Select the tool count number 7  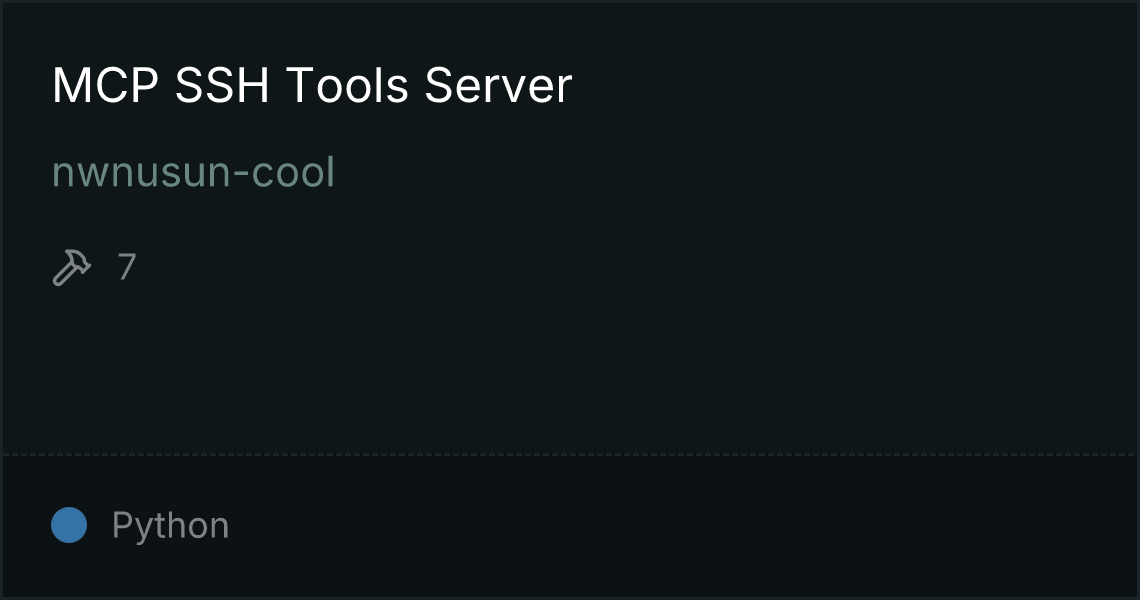click(127, 267)
